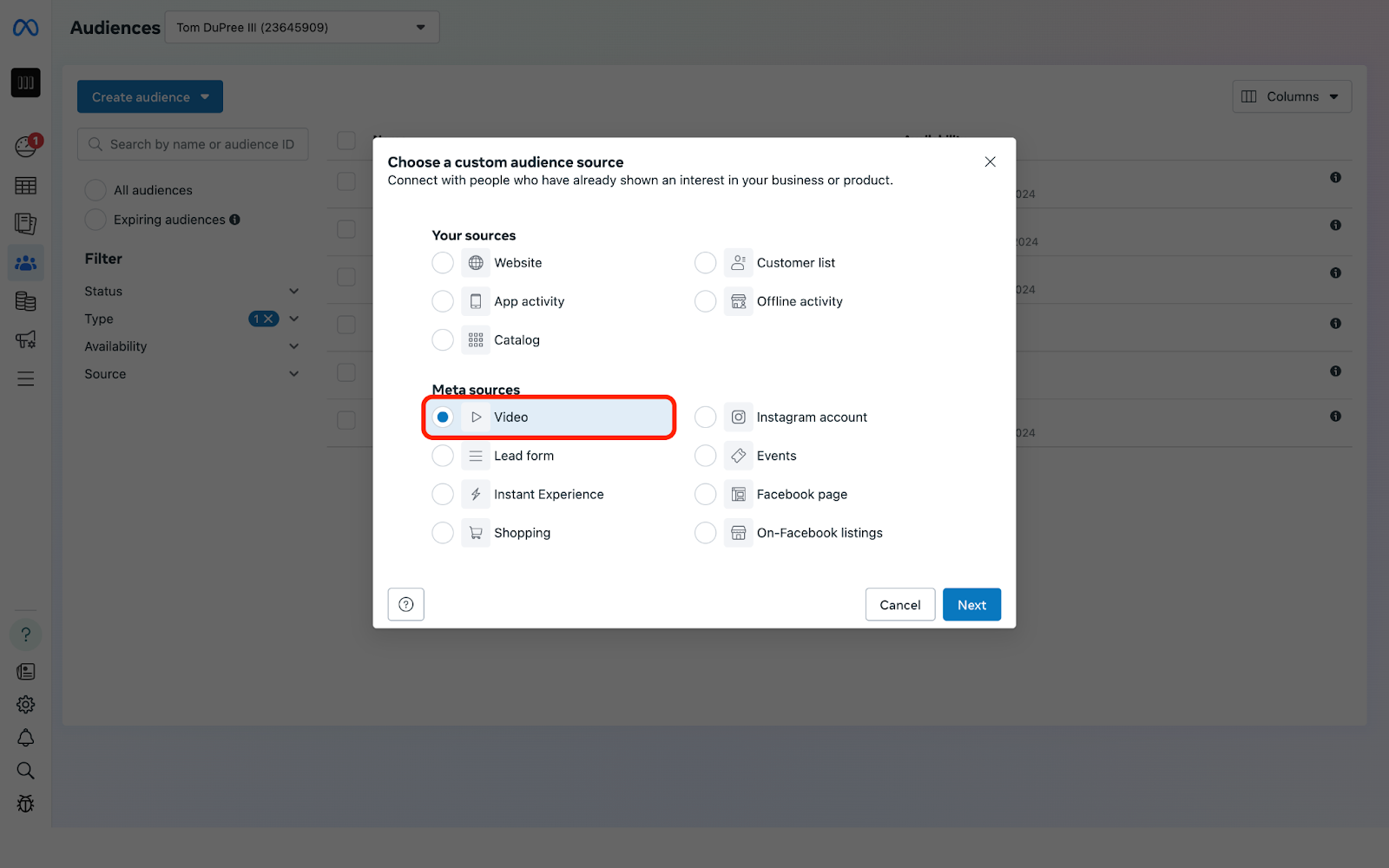Click the Meta logo icon

point(25,28)
